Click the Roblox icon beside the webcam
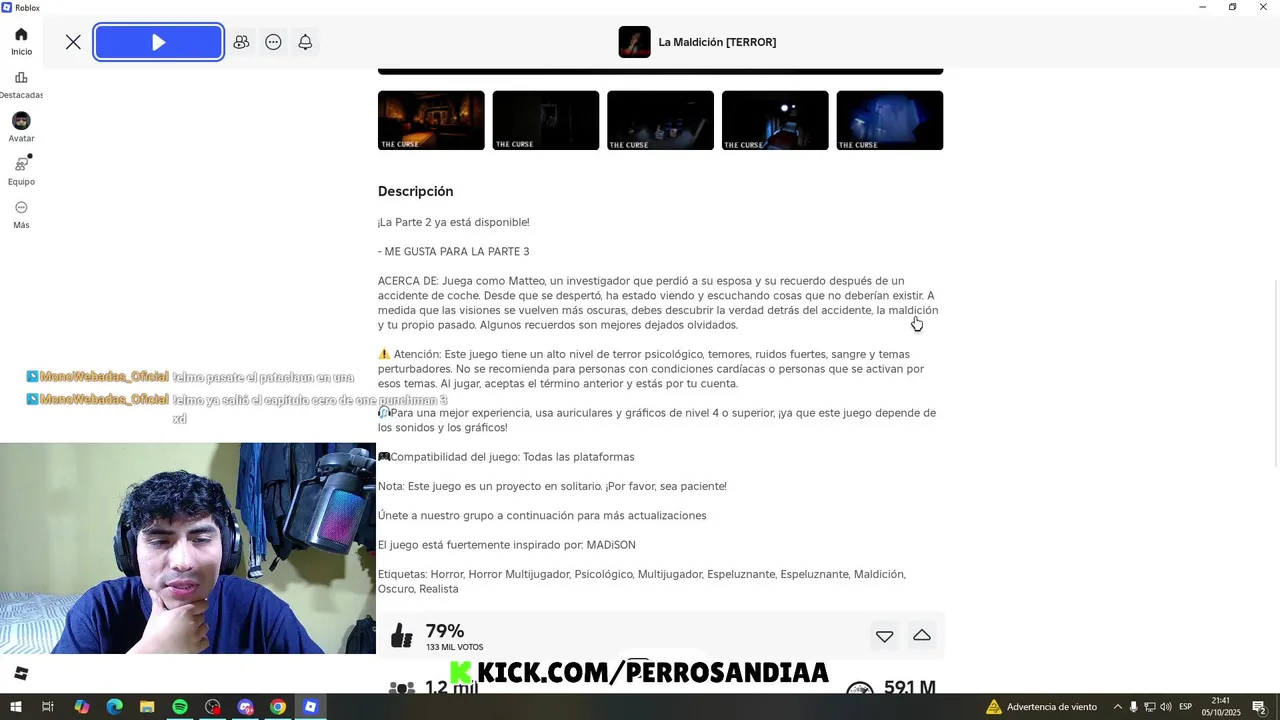 21,674
